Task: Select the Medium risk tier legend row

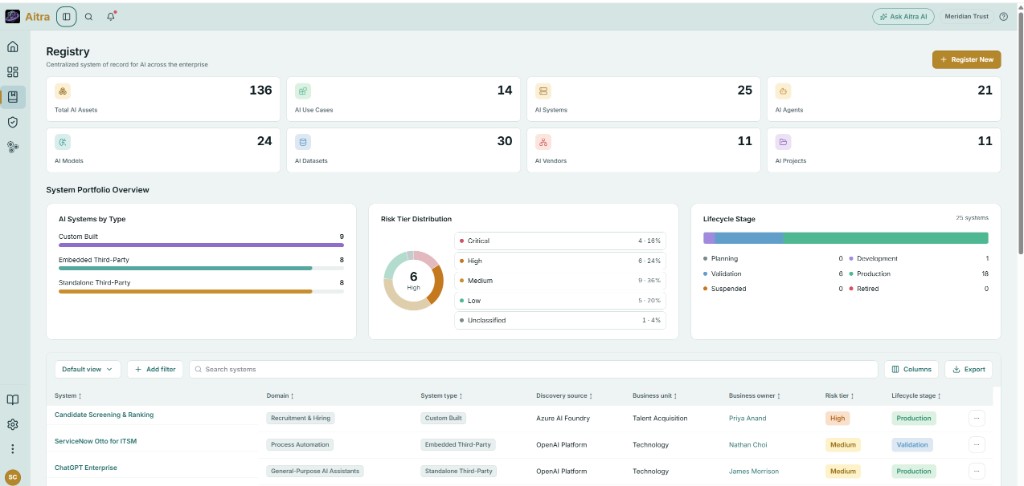Action: [x=560, y=281]
